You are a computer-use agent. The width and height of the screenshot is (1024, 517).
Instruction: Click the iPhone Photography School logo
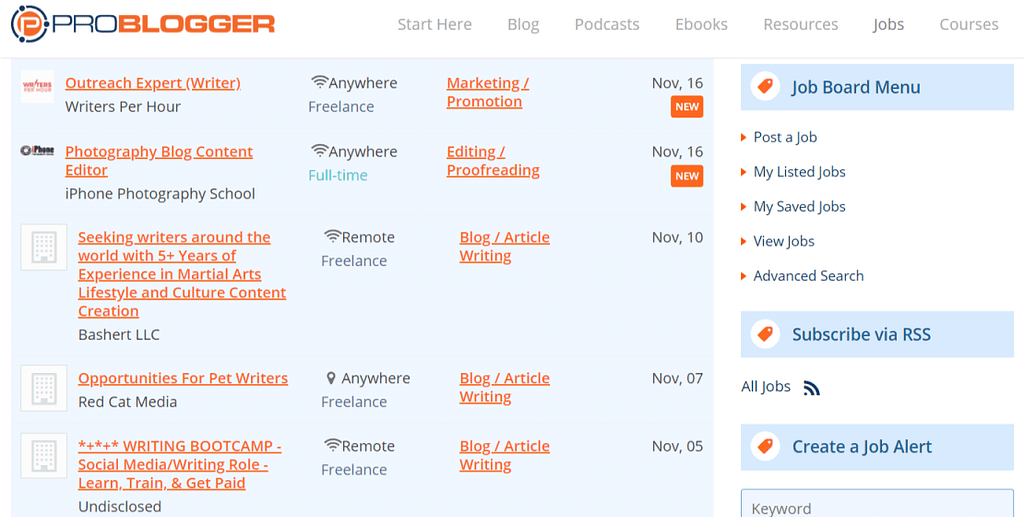[x=37, y=151]
